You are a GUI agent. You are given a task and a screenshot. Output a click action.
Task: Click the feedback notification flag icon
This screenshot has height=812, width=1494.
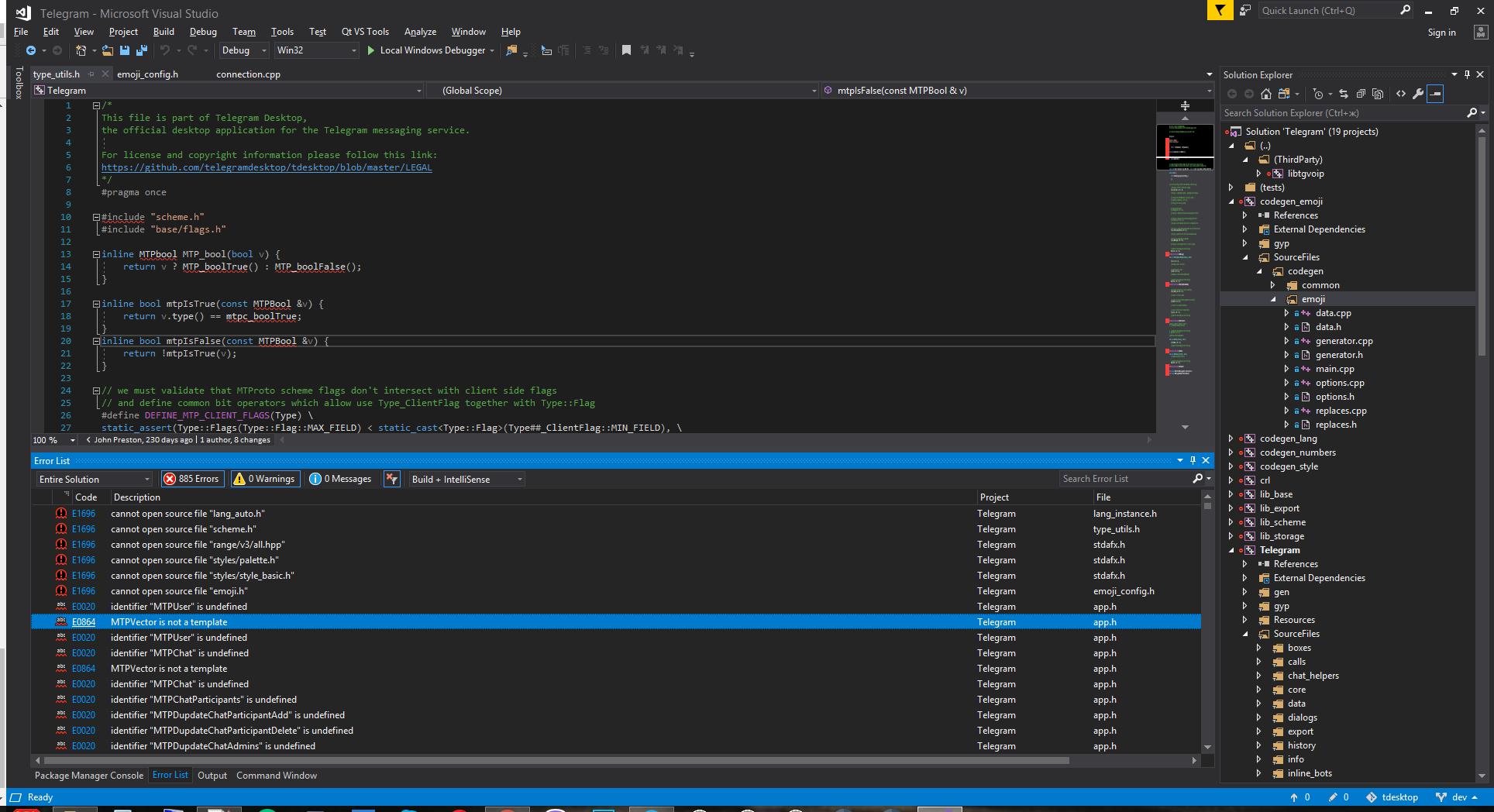click(x=1220, y=11)
